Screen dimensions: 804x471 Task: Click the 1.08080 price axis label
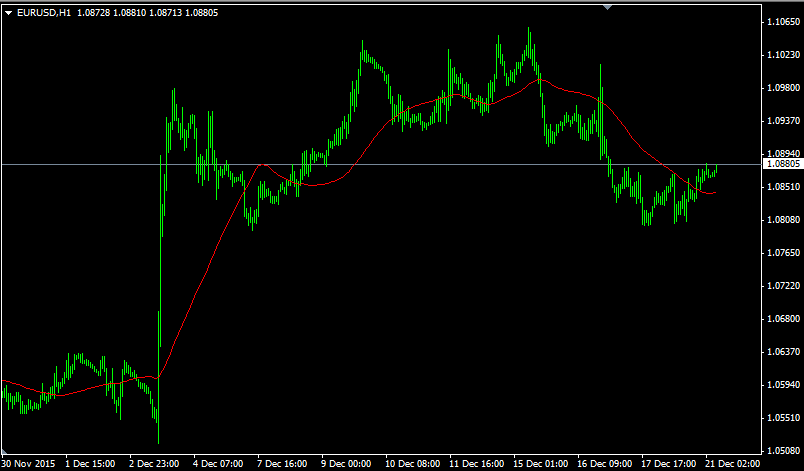pos(783,220)
